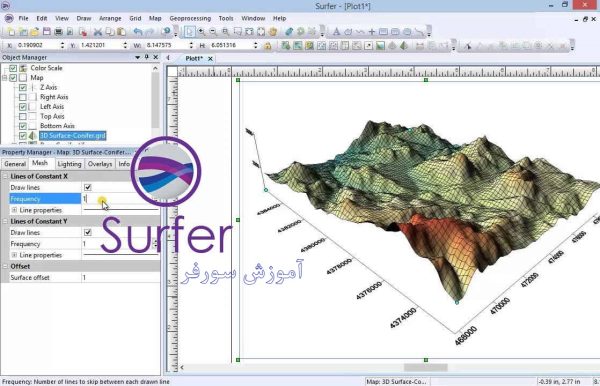Uncheck the Map visibility checkbox
This screenshot has width=600, height=386.
tap(13, 78)
